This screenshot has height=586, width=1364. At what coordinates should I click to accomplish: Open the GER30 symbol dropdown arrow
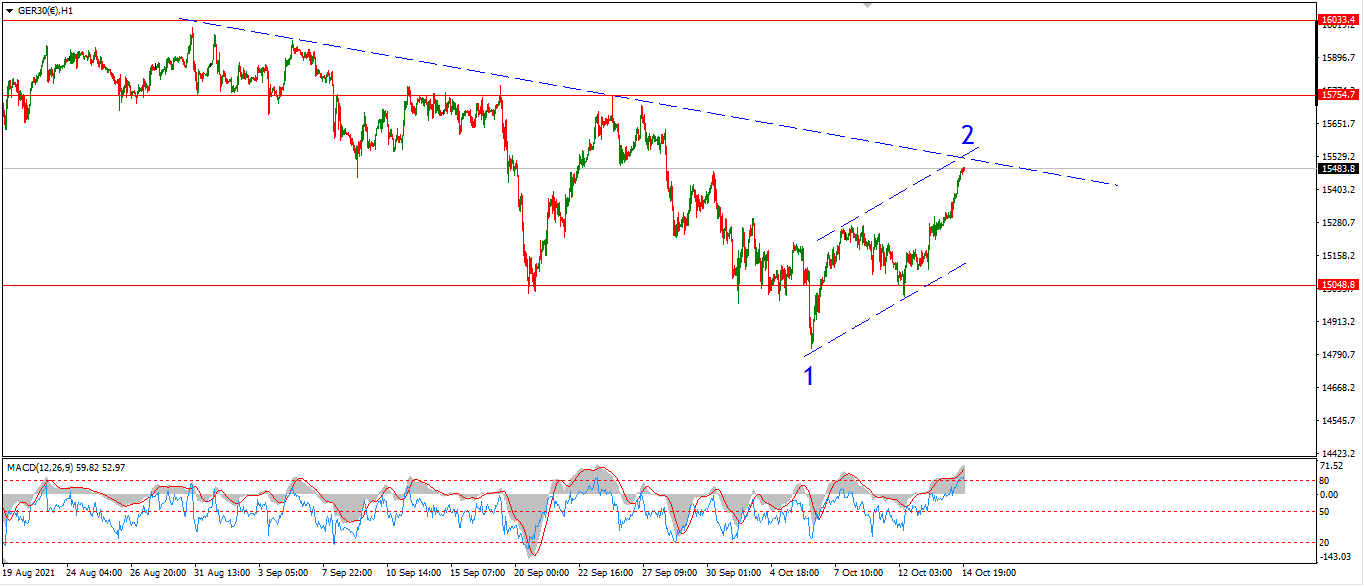pos(9,9)
